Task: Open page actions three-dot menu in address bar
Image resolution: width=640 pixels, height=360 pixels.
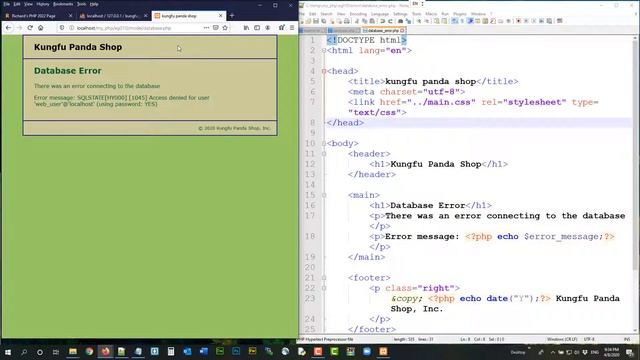Action: pos(206,28)
